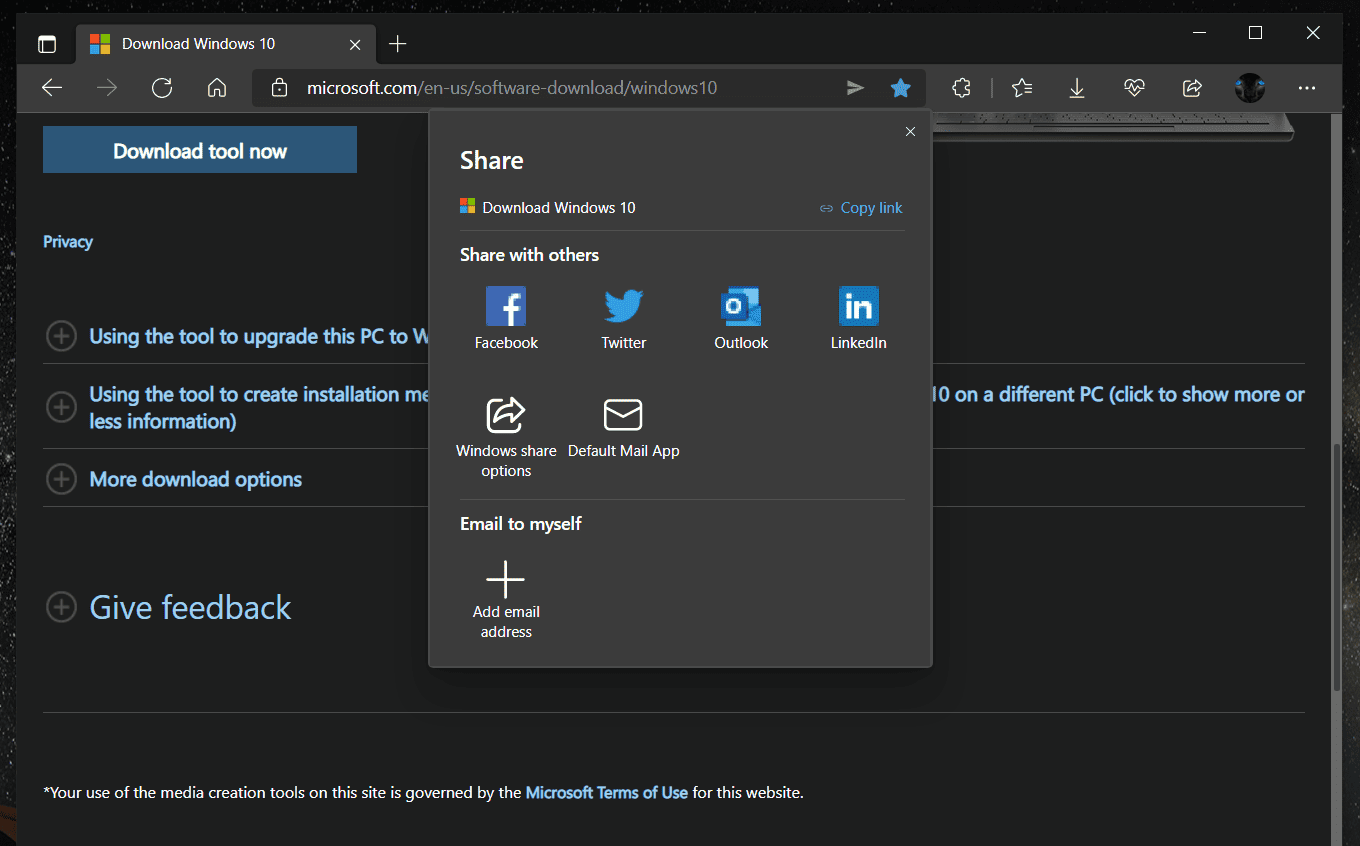Open the Extensions puzzle icon
The image size is (1360, 846).
click(961, 88)
